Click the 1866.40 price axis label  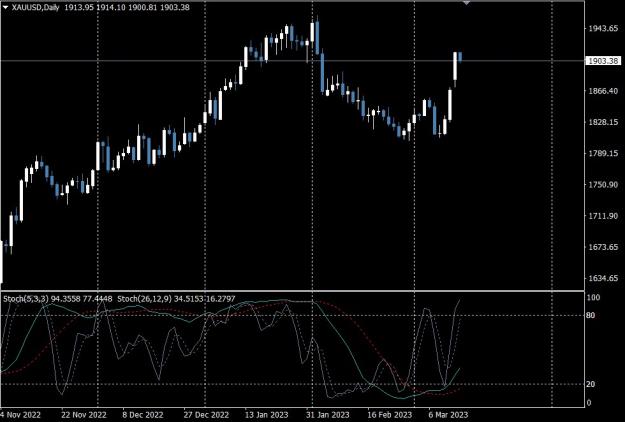(603, 91)
